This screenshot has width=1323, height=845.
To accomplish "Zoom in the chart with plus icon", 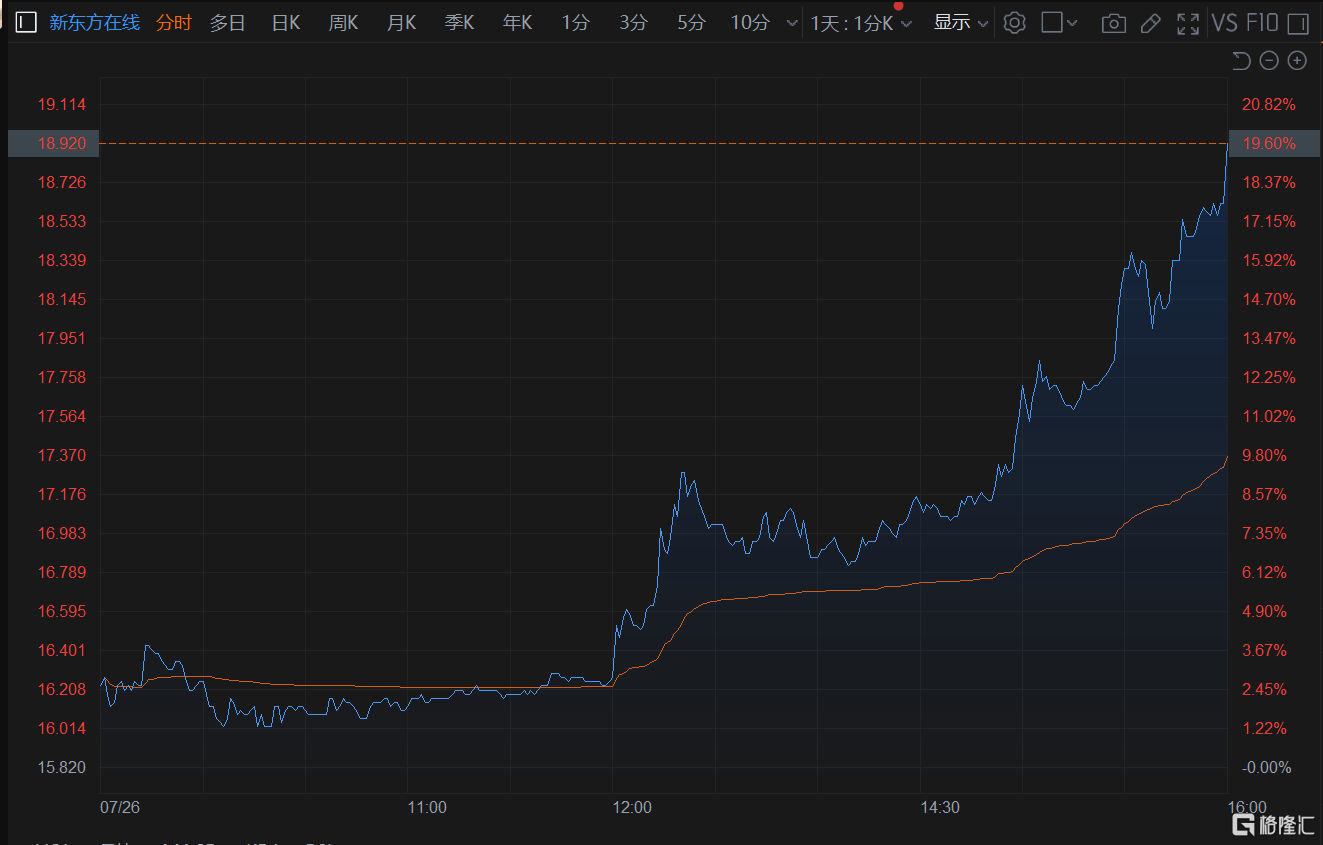I will (x=1297, y=61).
